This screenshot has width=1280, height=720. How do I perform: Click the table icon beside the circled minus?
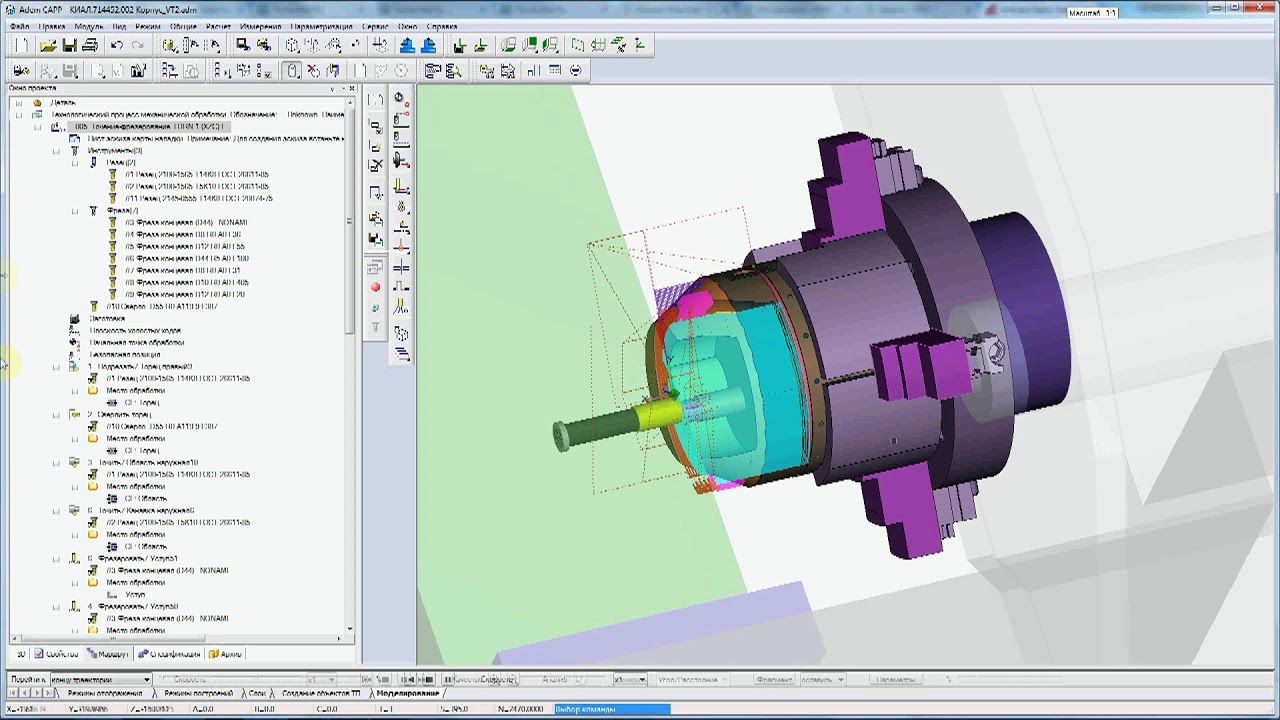click(x=555, y=71)
